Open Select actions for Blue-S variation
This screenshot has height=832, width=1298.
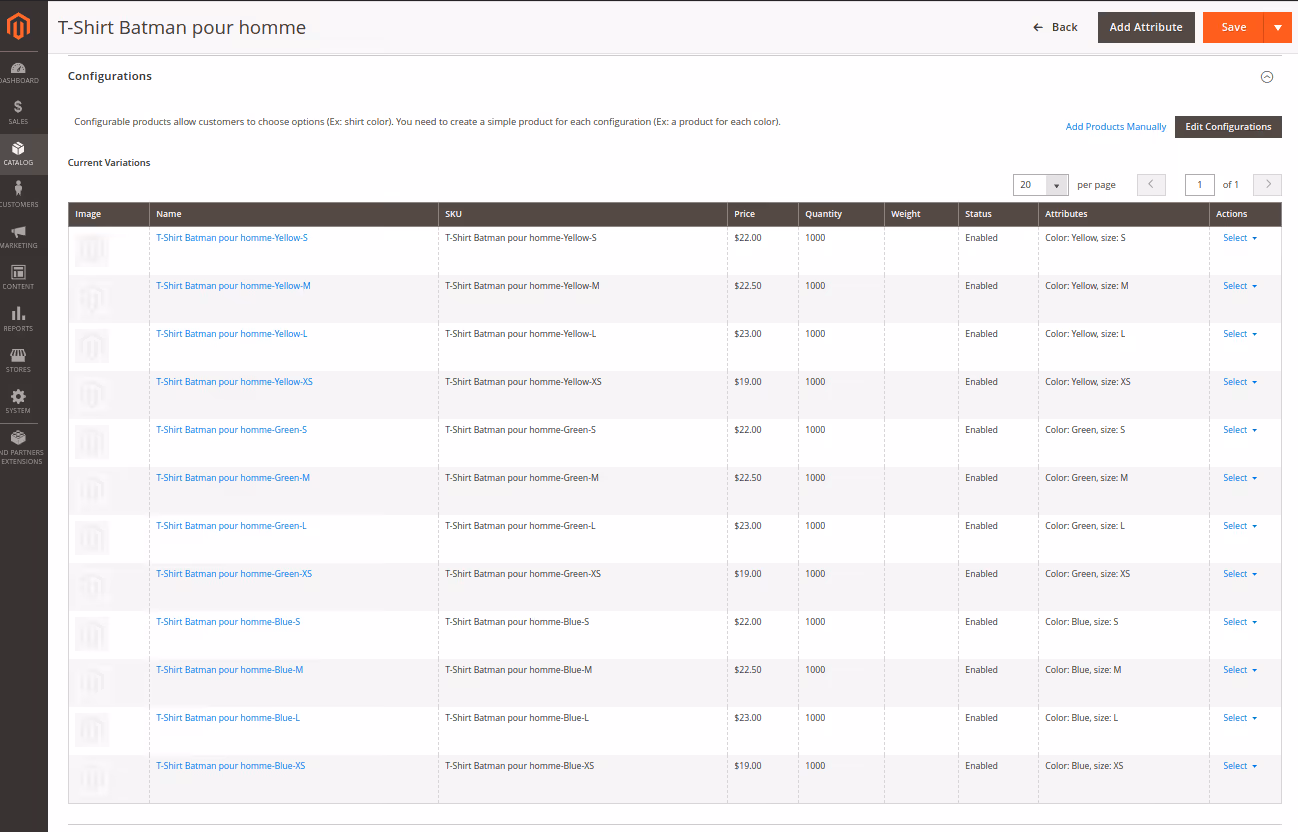click(x=1240, y=622)
